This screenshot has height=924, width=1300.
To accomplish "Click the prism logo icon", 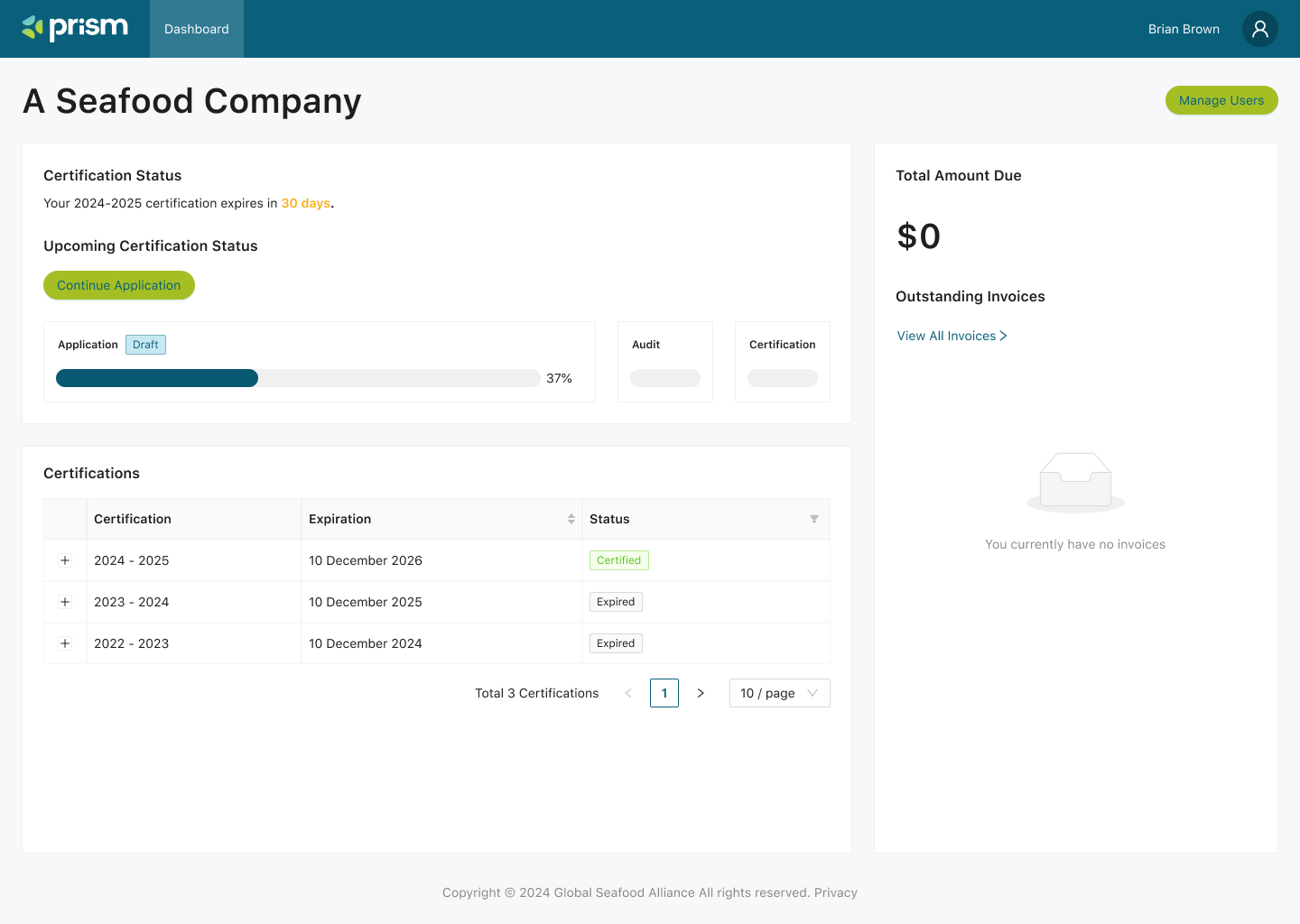I will (x=32, y=28).
